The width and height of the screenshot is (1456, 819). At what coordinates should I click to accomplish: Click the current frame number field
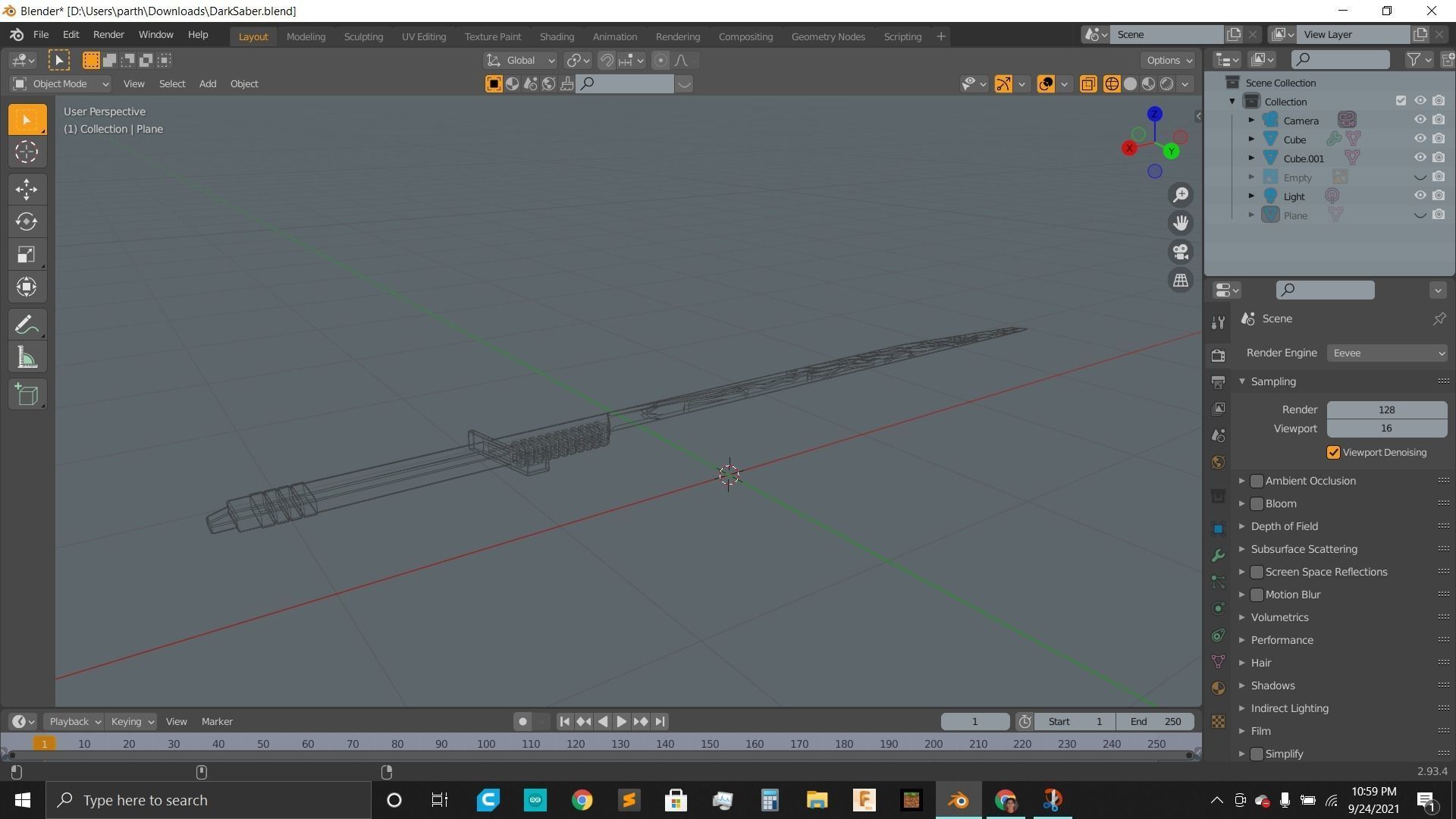[975, 722]
